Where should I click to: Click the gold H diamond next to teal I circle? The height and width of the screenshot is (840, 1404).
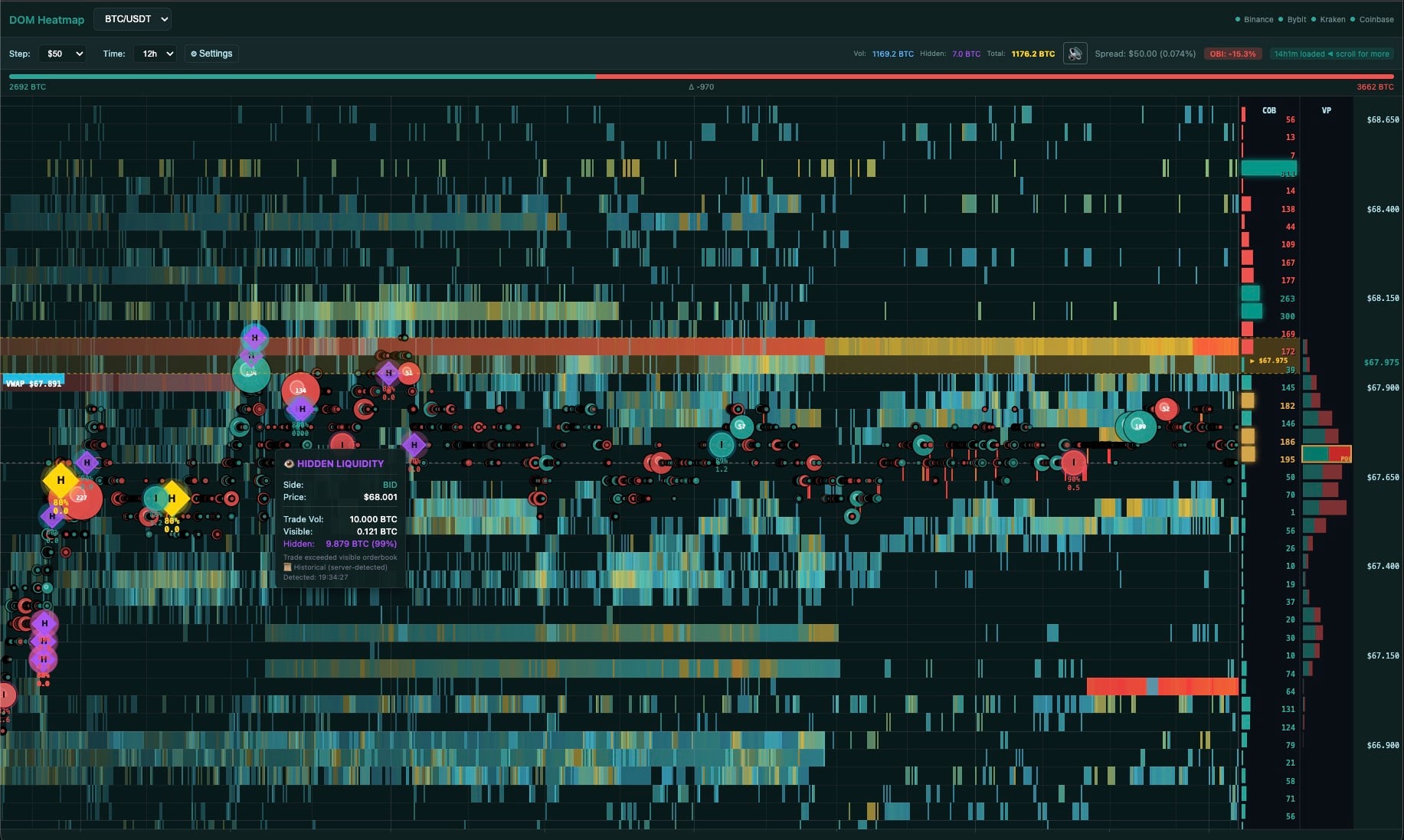(172, 498)
